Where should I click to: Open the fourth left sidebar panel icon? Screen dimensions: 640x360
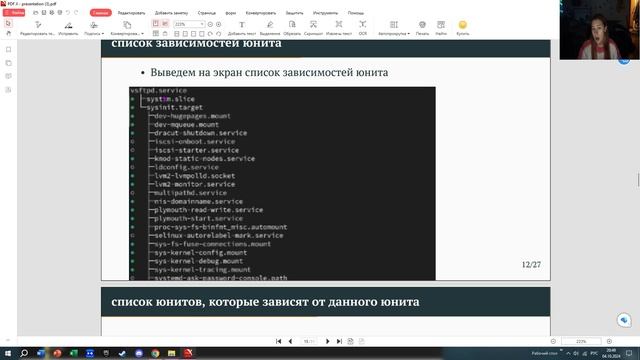pyautogui.click(x=8, y=89)
